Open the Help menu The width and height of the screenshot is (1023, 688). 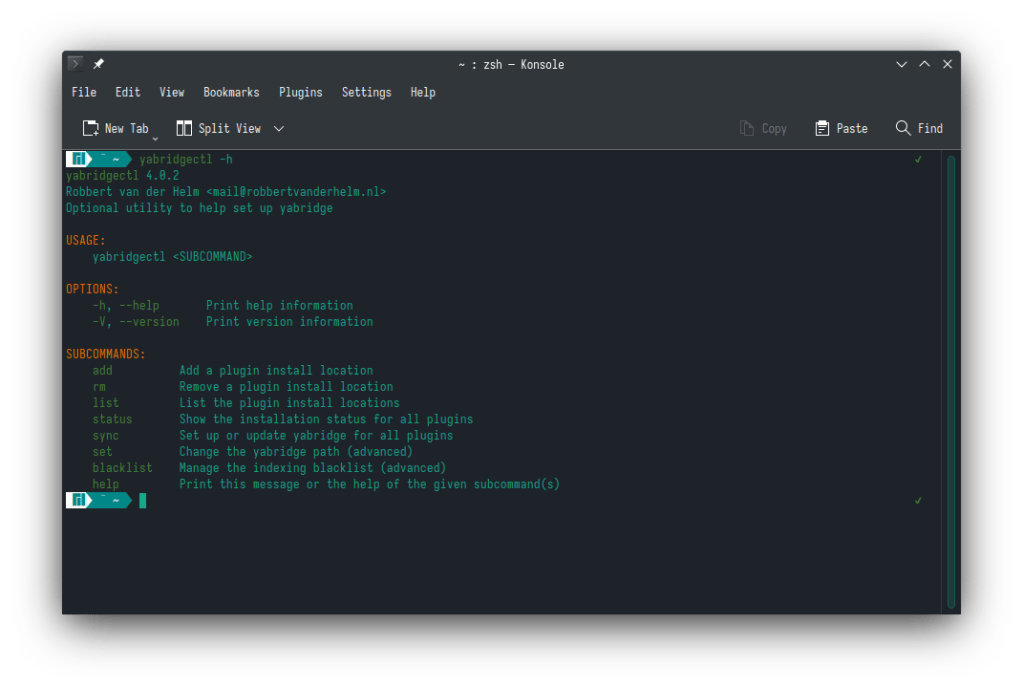point(423,92)
